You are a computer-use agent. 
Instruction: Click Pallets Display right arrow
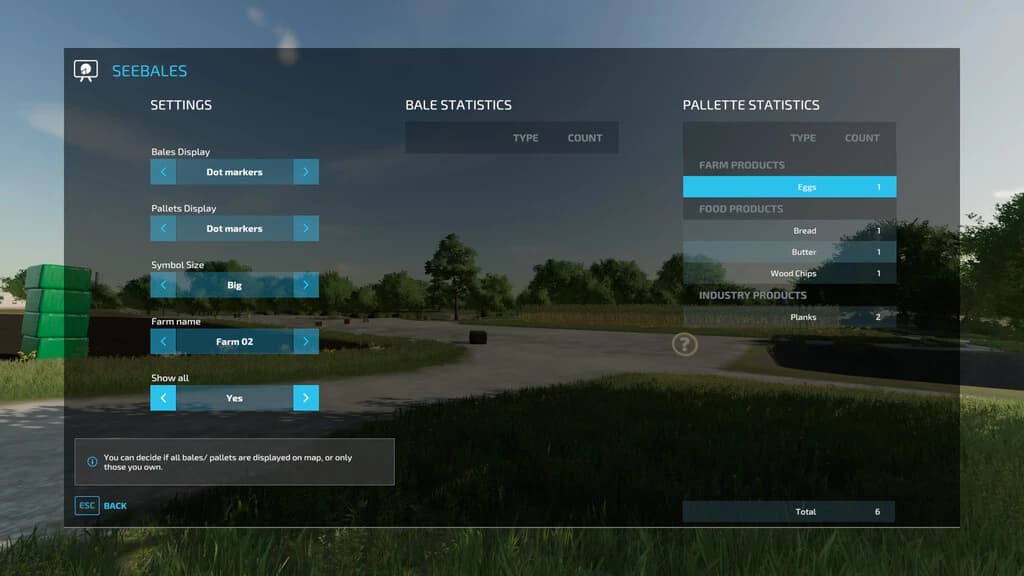click(306, 229)
